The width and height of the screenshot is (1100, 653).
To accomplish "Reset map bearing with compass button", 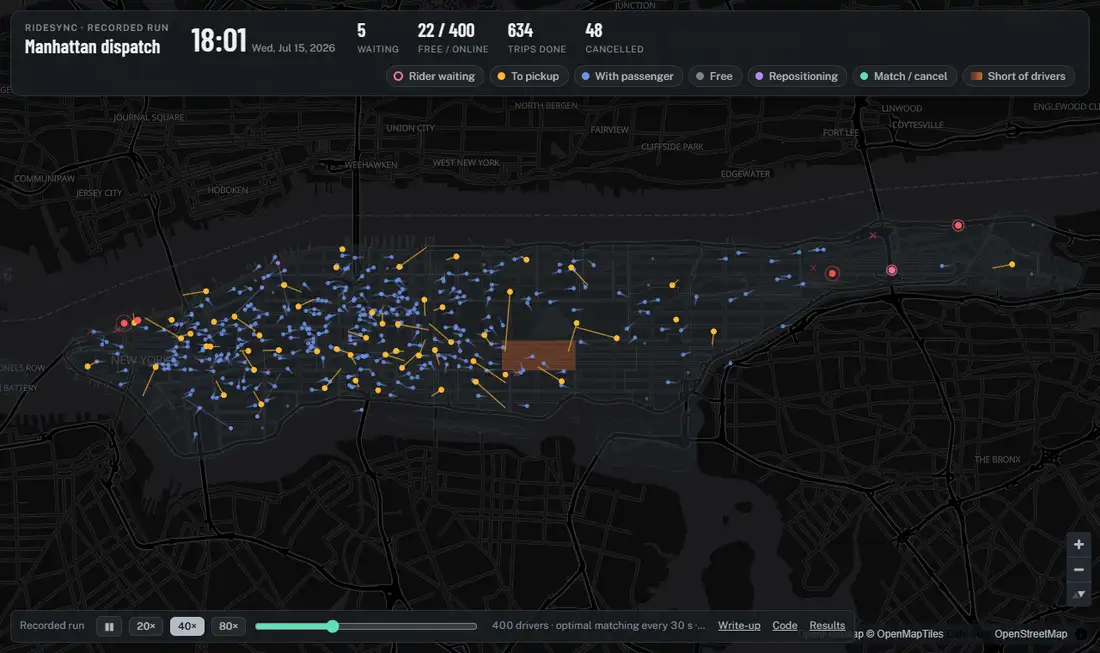I will pyautogui.click(x=1079, y=594).
